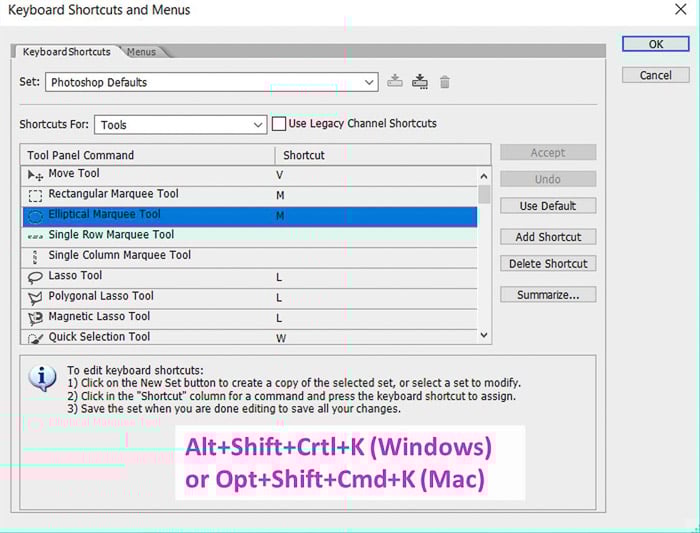Click the Delete Shortcut button
This screenshot has width=700, height=533.
pos(548,263)
